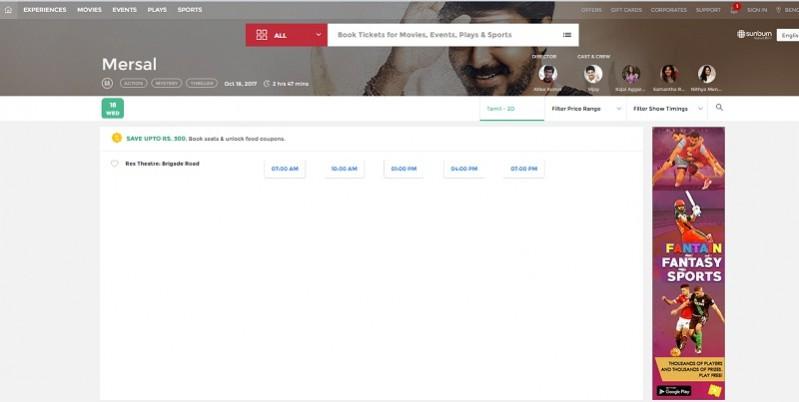This screenshot has width=799, height=402.
Task: Open the Plays menu
Action: point(157,10)
